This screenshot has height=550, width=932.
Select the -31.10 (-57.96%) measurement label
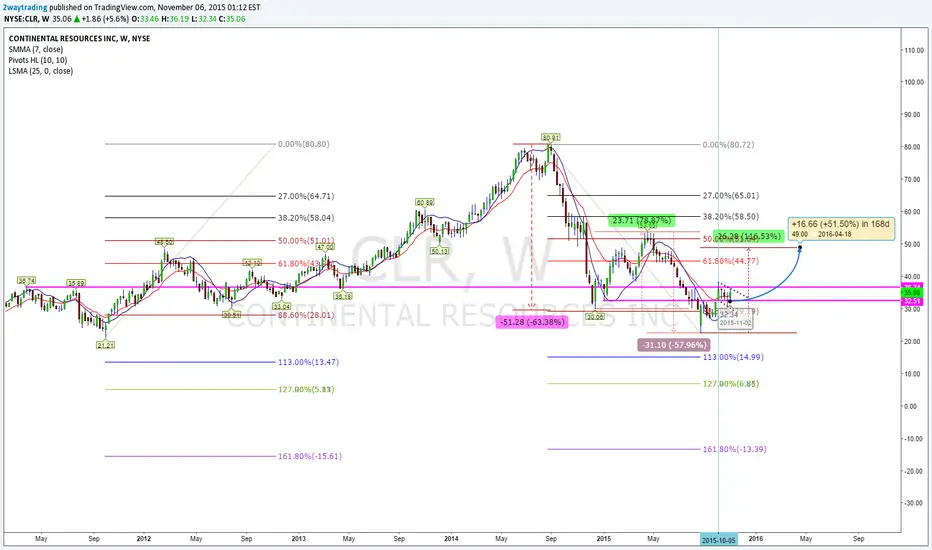click(674, 345)
